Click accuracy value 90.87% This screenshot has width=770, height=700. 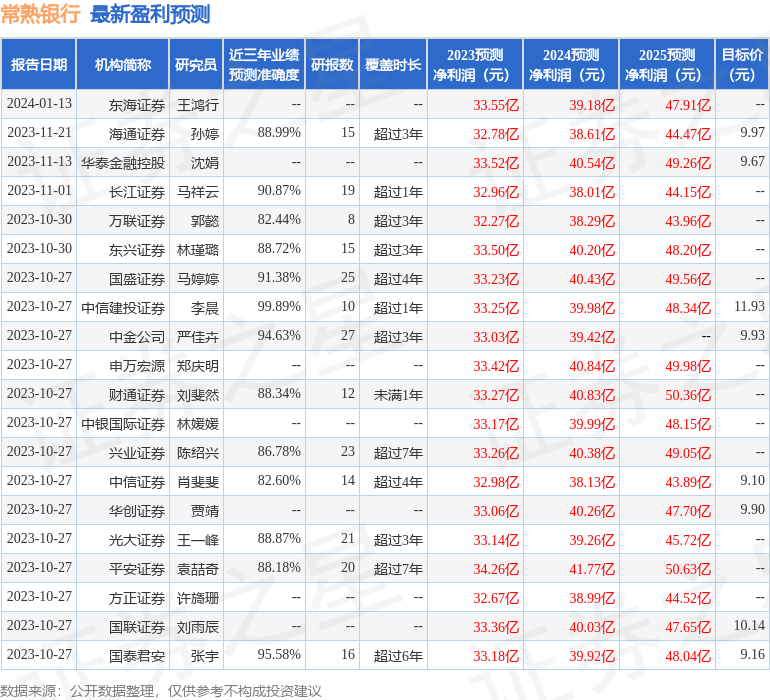279,191
